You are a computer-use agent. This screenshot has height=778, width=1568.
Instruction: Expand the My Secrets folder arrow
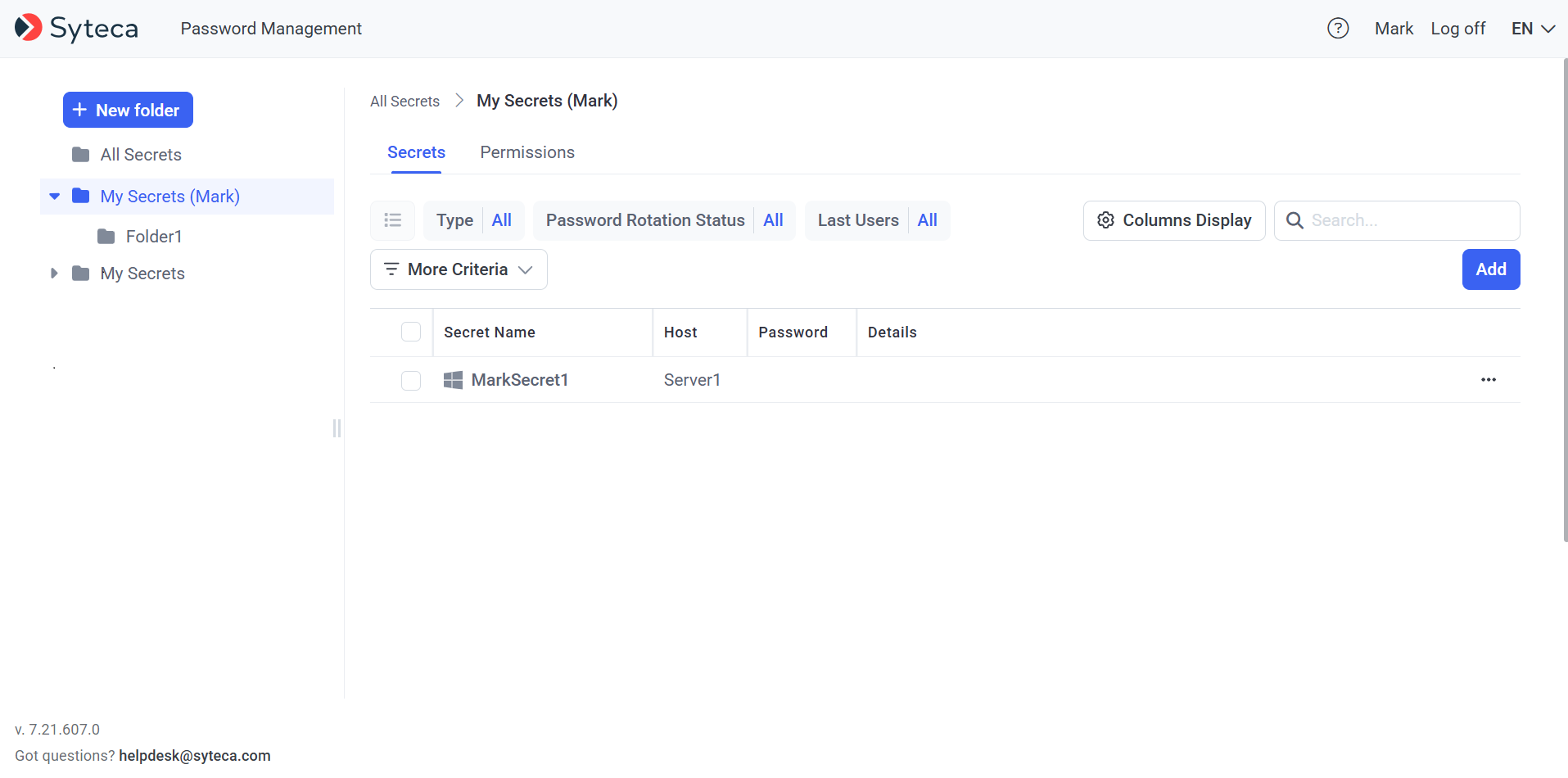tap(55, 274)
